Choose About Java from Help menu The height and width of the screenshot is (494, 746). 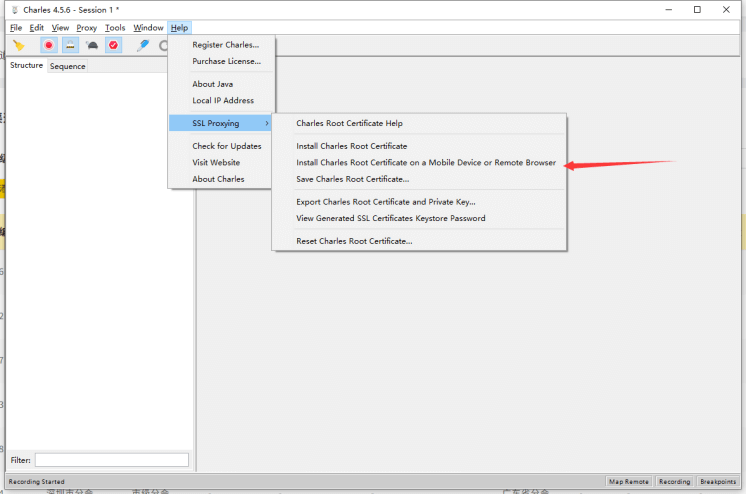click(x=213, y=84)
